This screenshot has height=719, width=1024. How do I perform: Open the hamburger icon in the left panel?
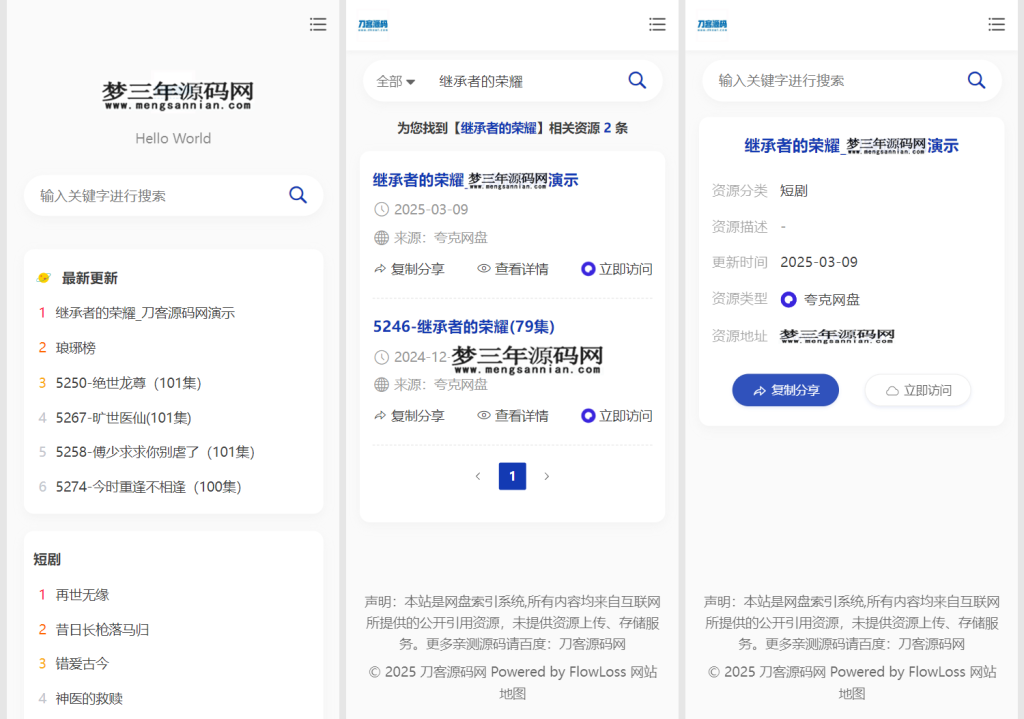point(318,25)
